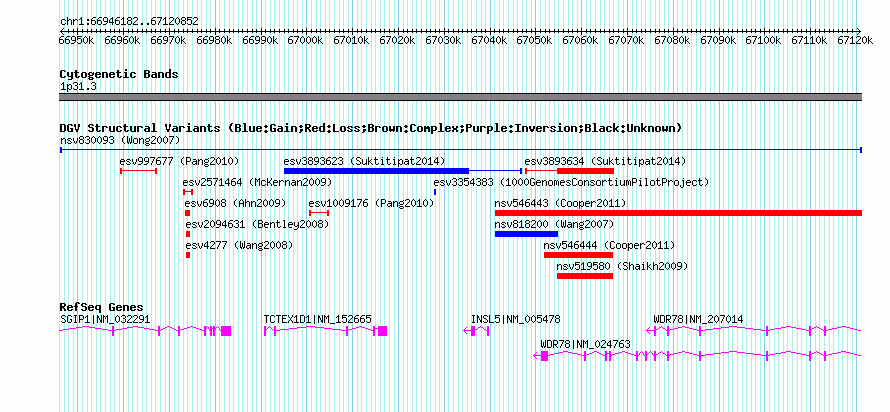This screenshot has width=890, height=412.
Task: Select the red esv1009176 loss glyph
Action: tap(318, 213)
